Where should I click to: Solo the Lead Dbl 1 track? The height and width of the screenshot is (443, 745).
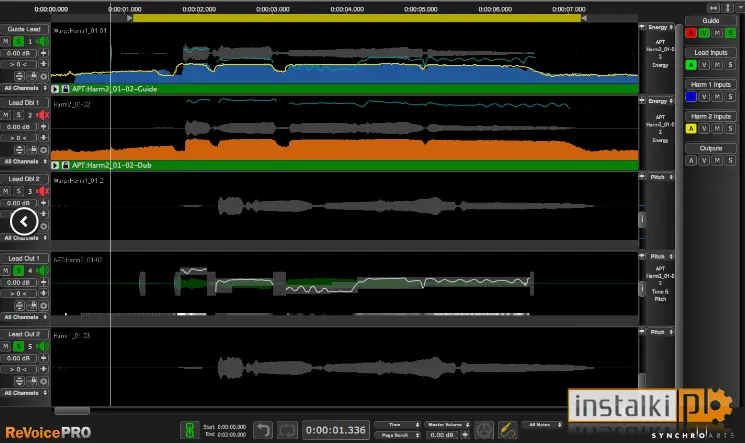click(x=18, y=115)
